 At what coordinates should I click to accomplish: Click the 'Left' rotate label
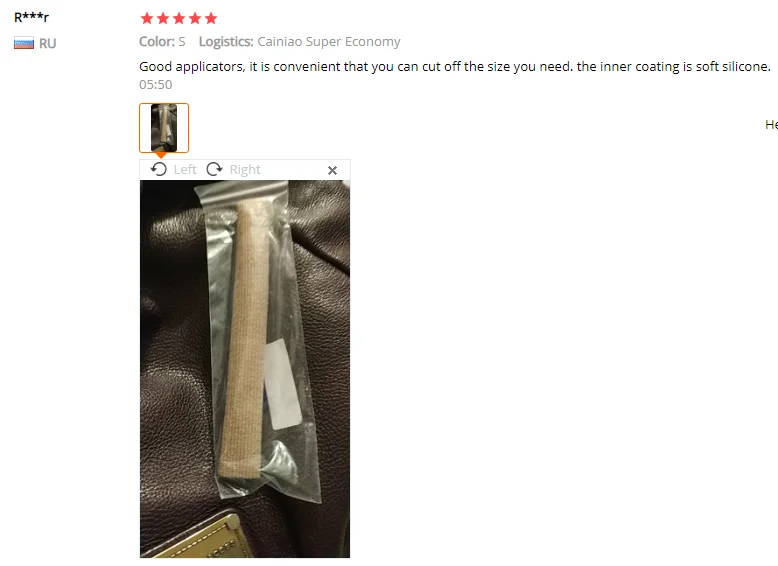coord(185,170)
